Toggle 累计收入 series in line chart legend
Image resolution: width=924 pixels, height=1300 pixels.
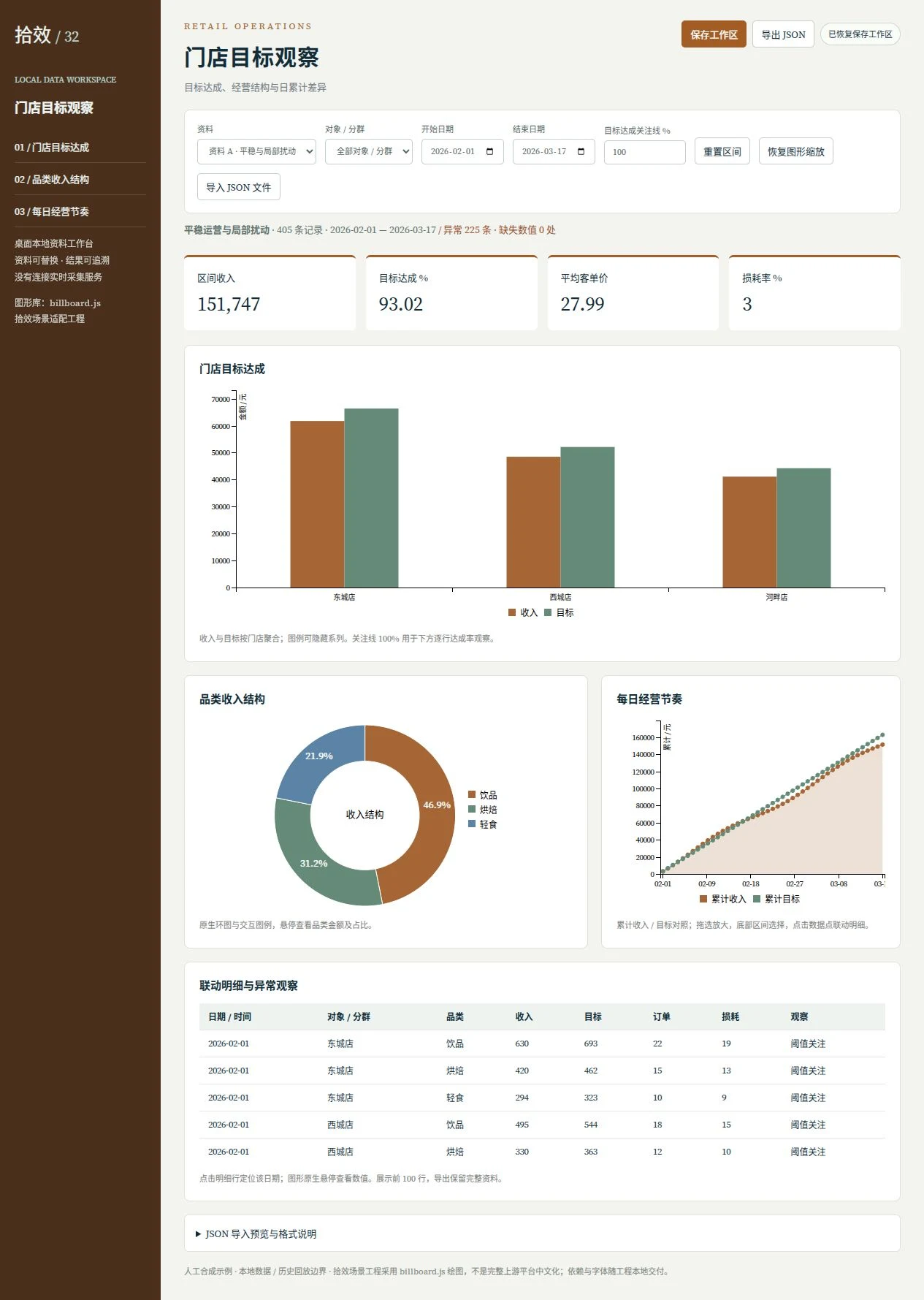tap(723, 900)
